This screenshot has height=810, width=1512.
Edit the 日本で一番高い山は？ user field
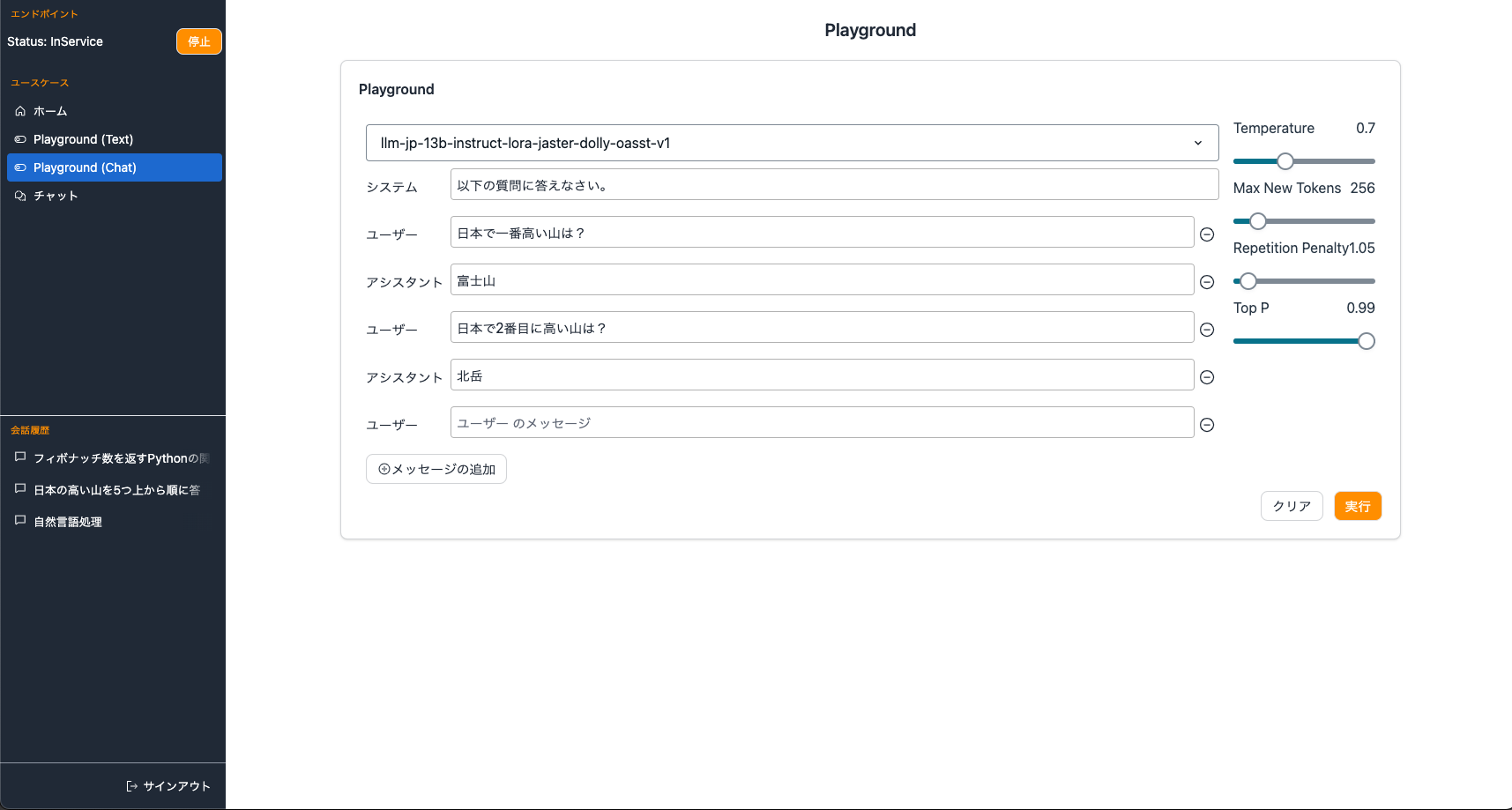point(822,233)
